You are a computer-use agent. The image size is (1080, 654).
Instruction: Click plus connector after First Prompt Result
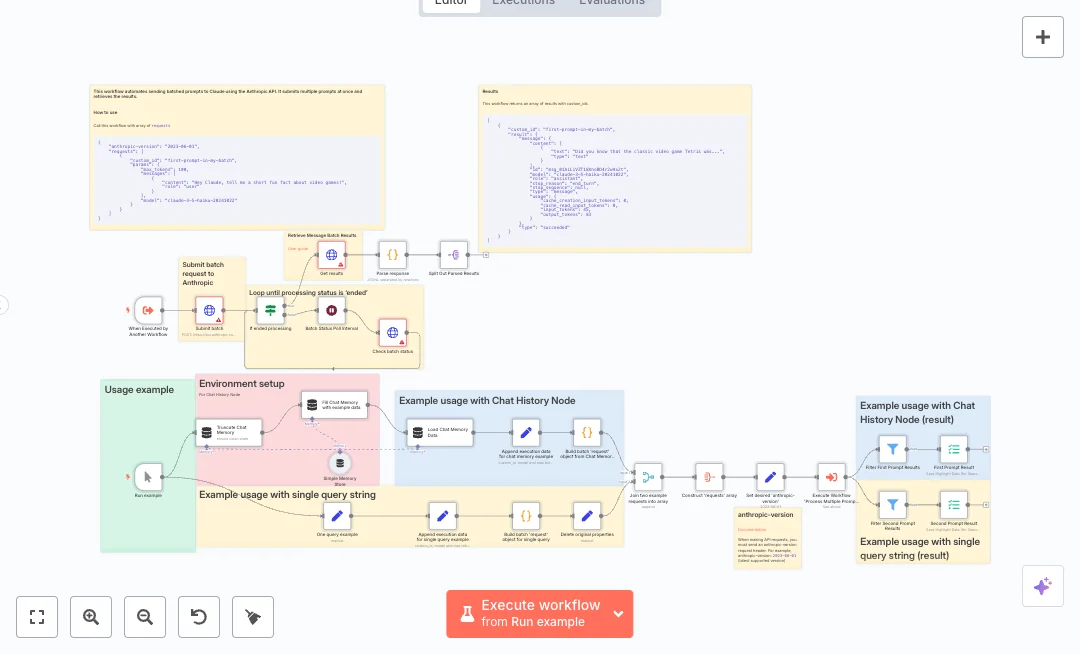[986, 450]
